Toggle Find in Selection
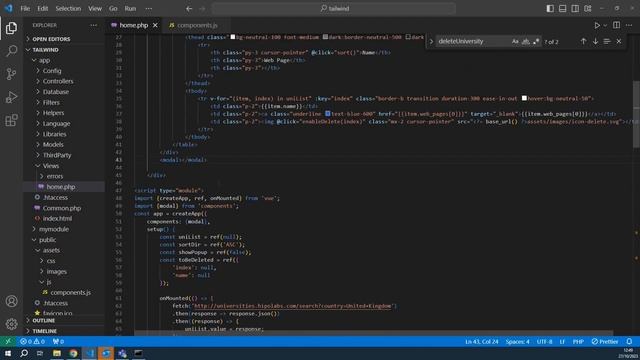This screenshot has height=360, width=640. click(x=607, y=41)
